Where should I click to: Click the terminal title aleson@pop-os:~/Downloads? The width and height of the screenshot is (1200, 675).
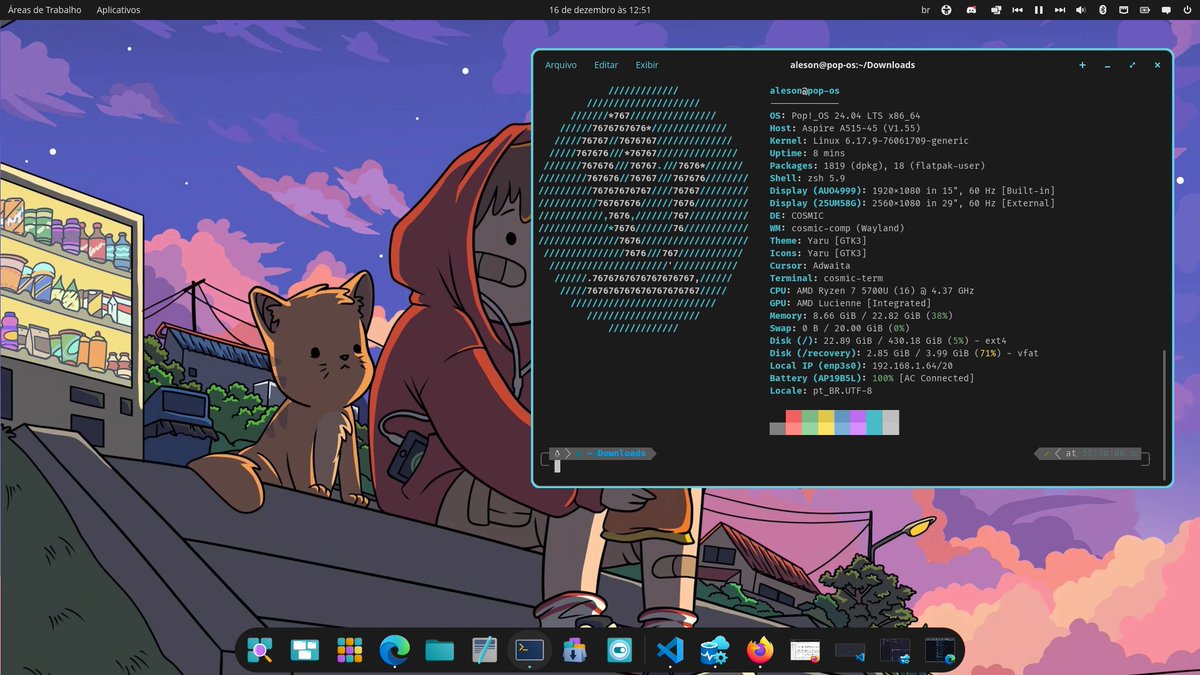coord(851,65)
